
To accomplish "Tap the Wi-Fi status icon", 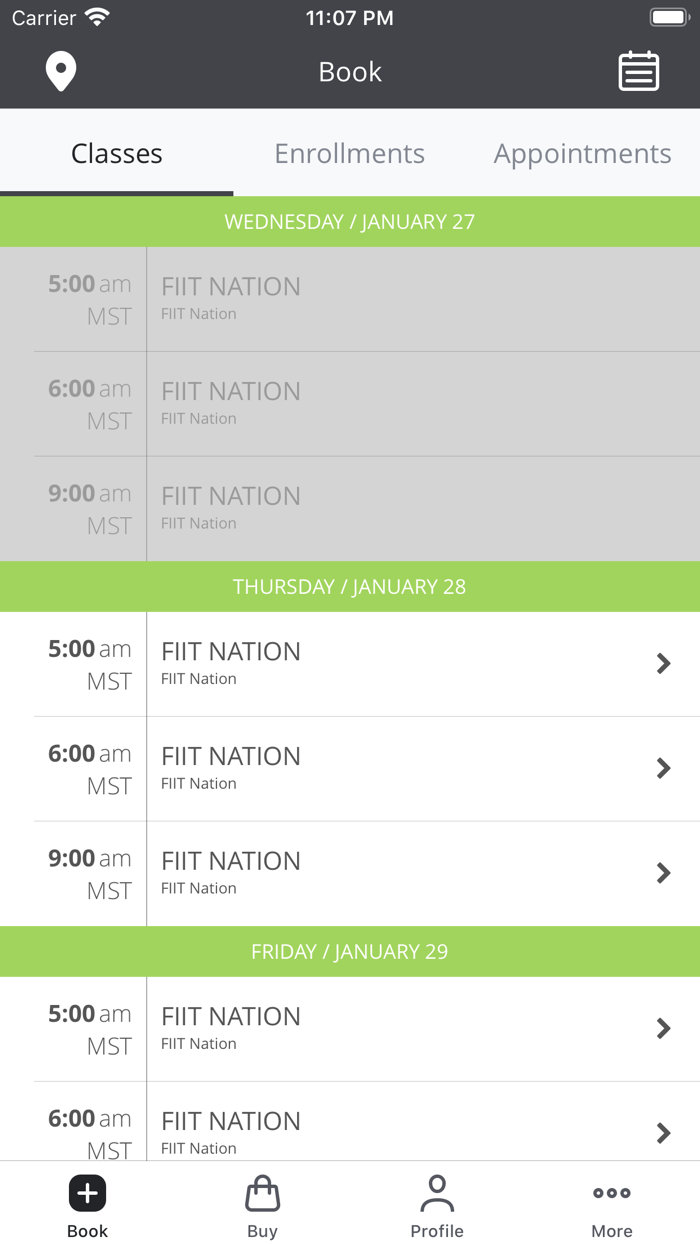I will coord(97,16).
